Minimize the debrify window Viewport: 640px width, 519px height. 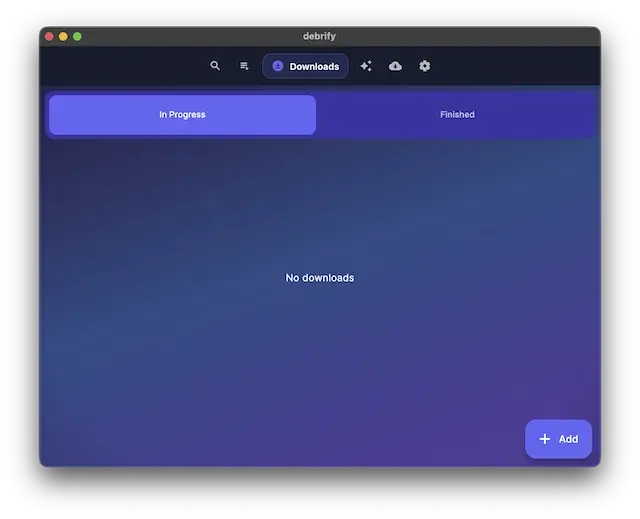pos(63,36)
